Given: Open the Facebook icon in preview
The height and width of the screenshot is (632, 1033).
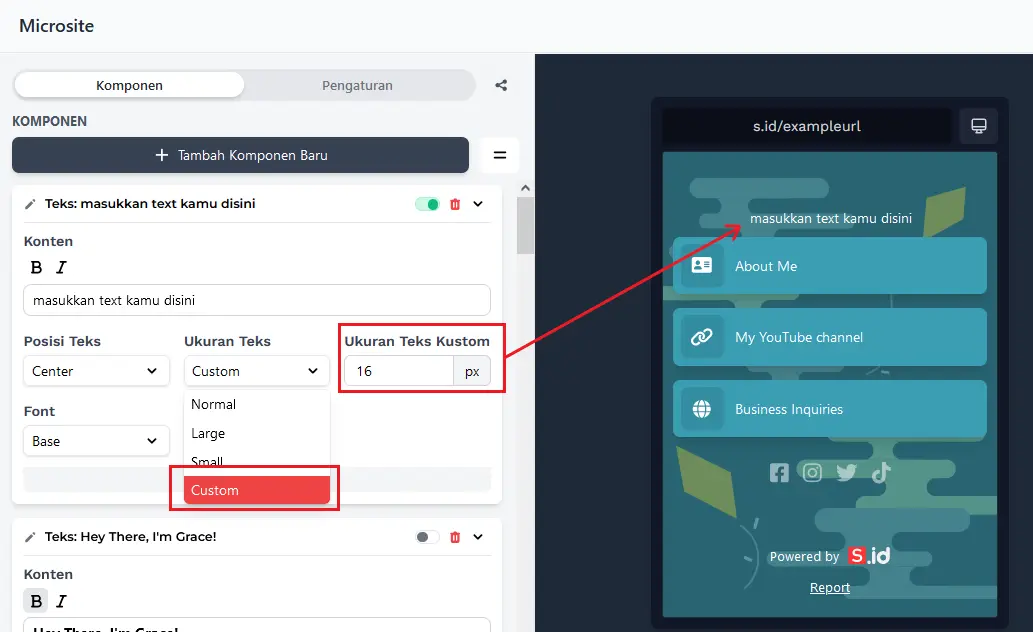Looking at the screenshot, I should 779,473.
